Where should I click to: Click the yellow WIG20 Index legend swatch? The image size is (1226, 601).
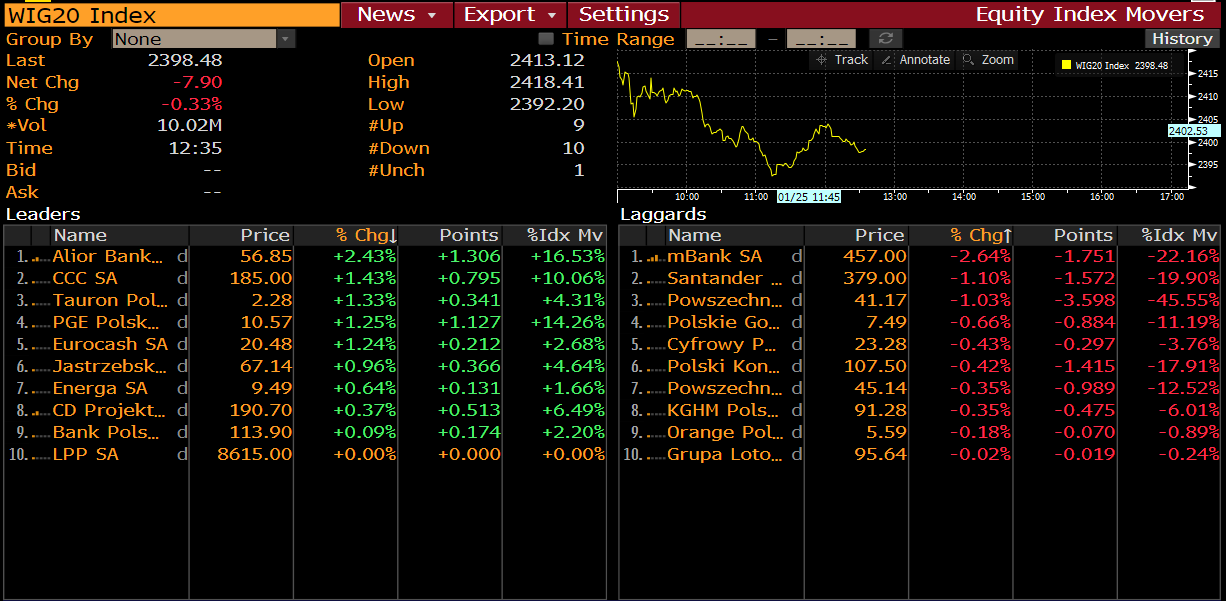[x=1067, y=66]
